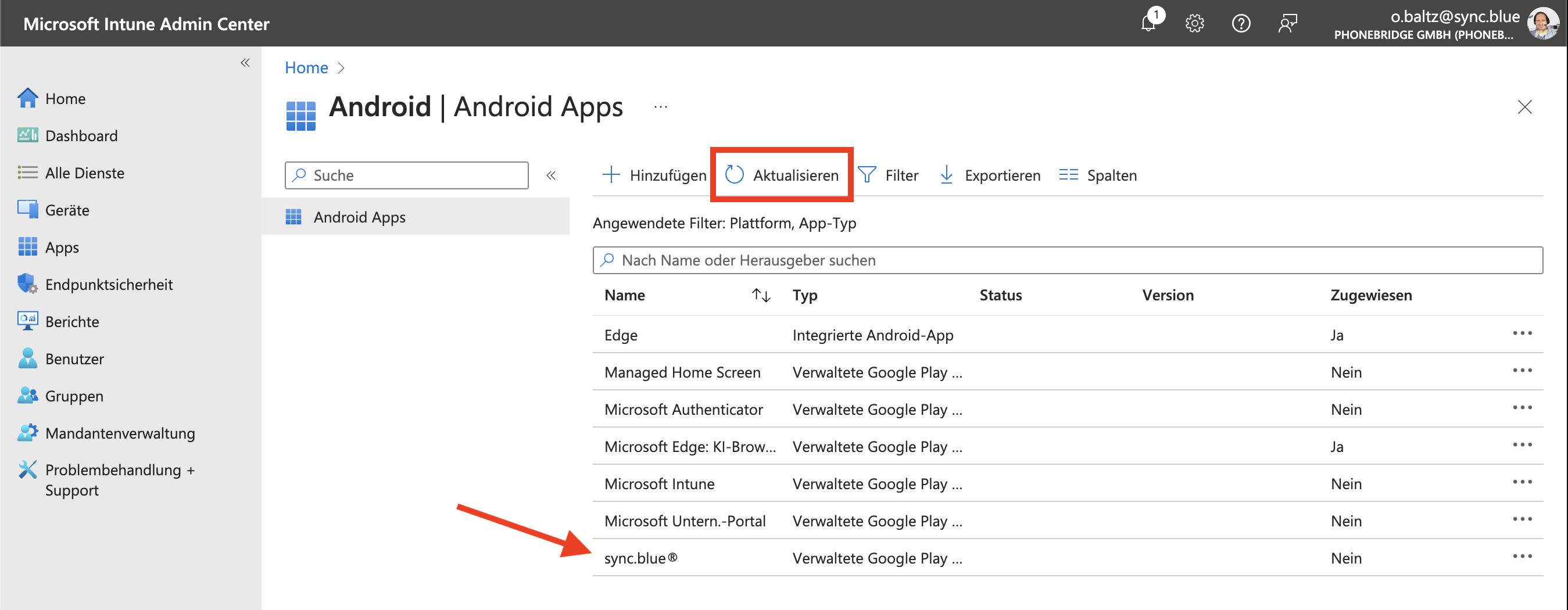The width and height of the screenshot is (1568, 610).
Task: Open Dashboard in sidebar
Action: coord(68,135)
